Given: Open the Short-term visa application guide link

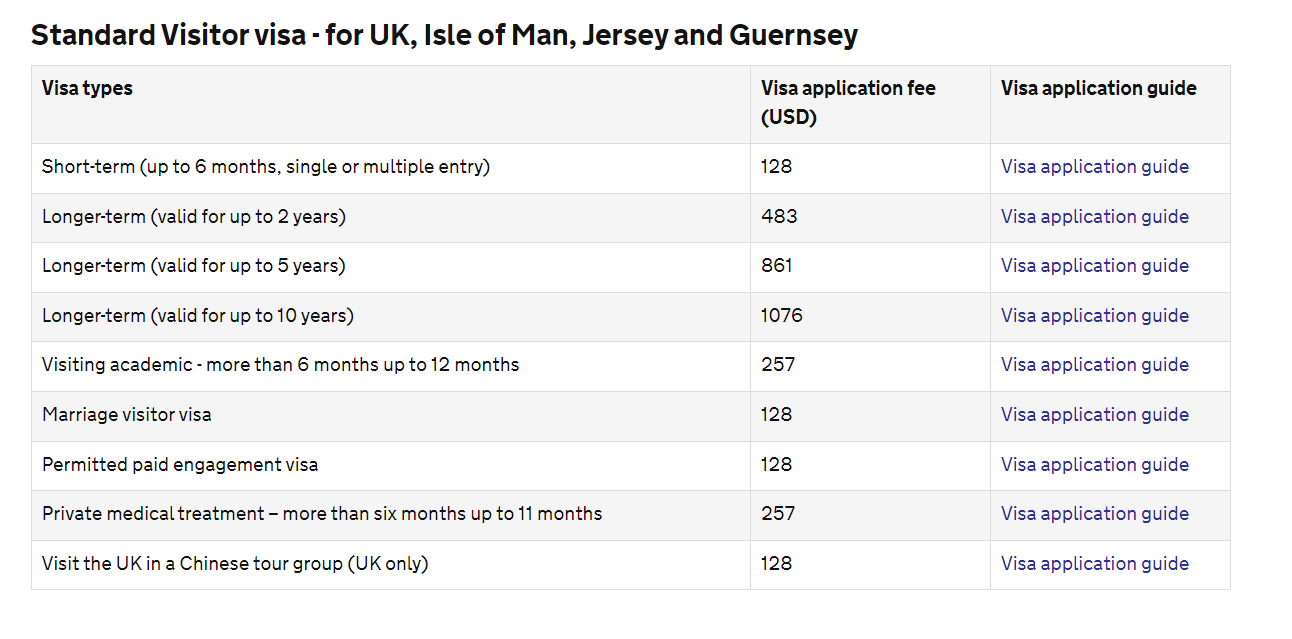Looking at the screenshot, I should tap(1094, 167).
